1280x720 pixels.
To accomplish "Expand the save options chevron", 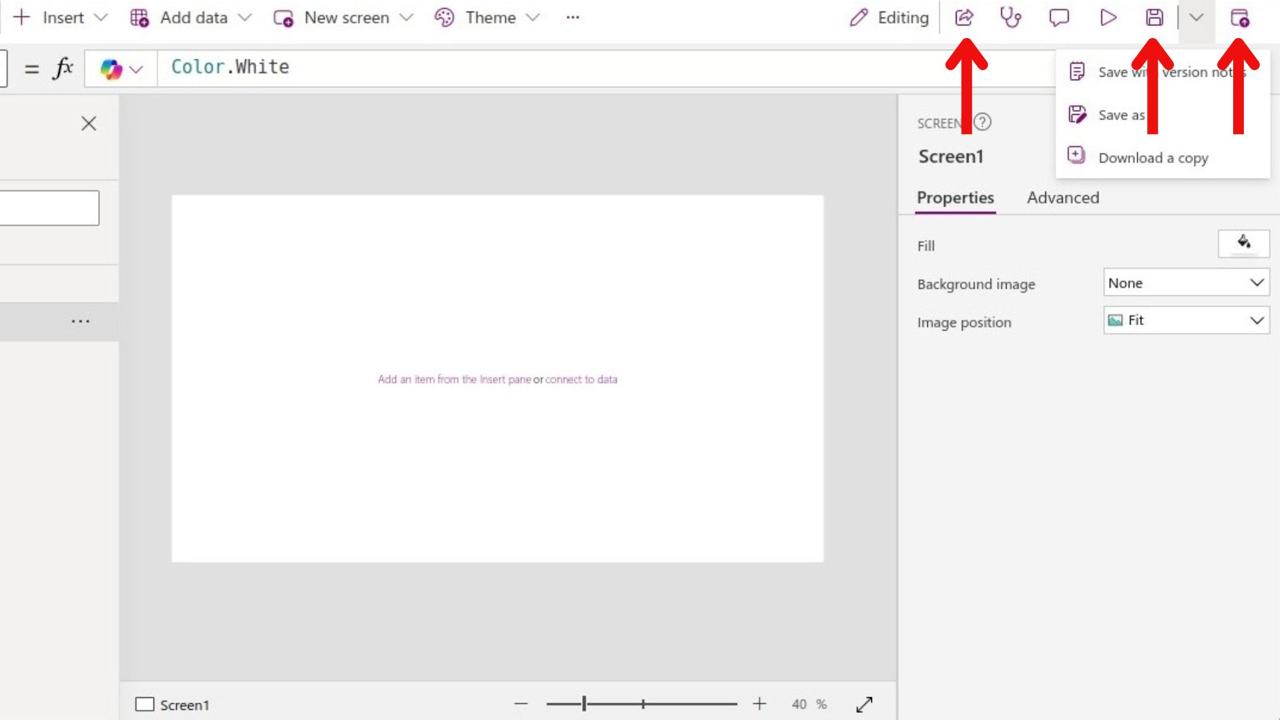I will 1196,18.
